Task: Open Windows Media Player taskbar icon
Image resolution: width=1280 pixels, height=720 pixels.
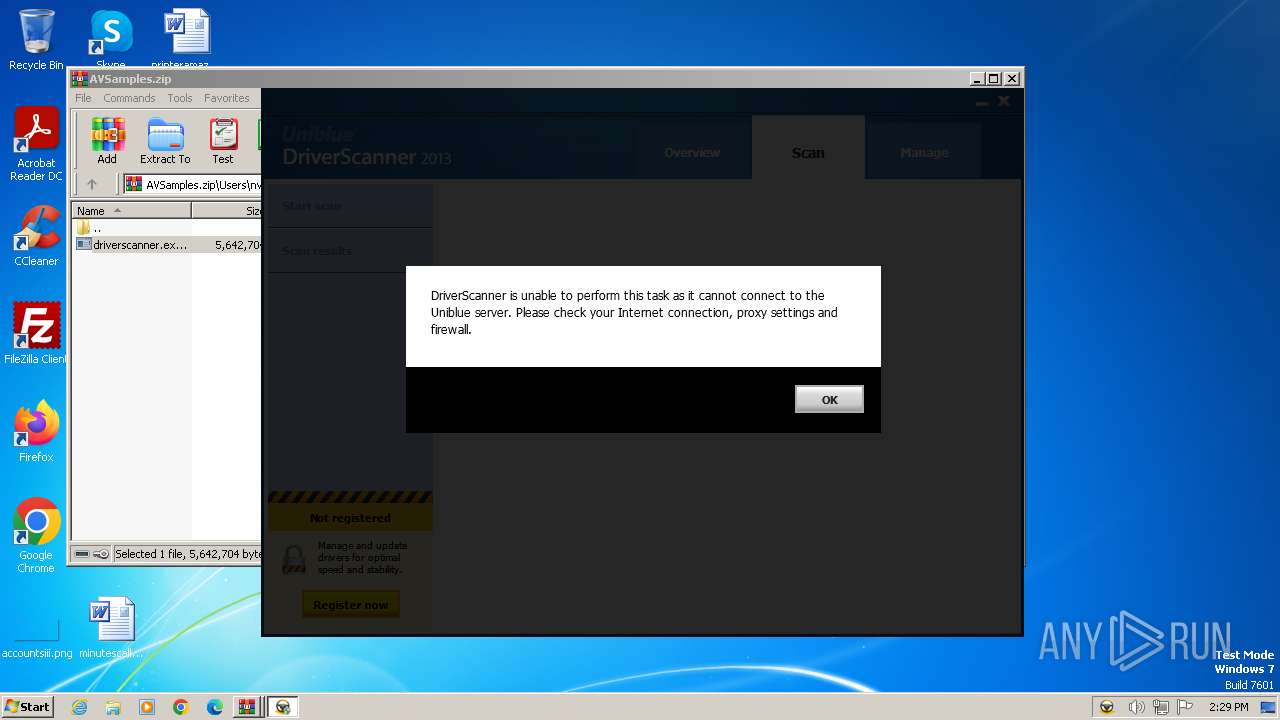Action: (x=147, y=707)
